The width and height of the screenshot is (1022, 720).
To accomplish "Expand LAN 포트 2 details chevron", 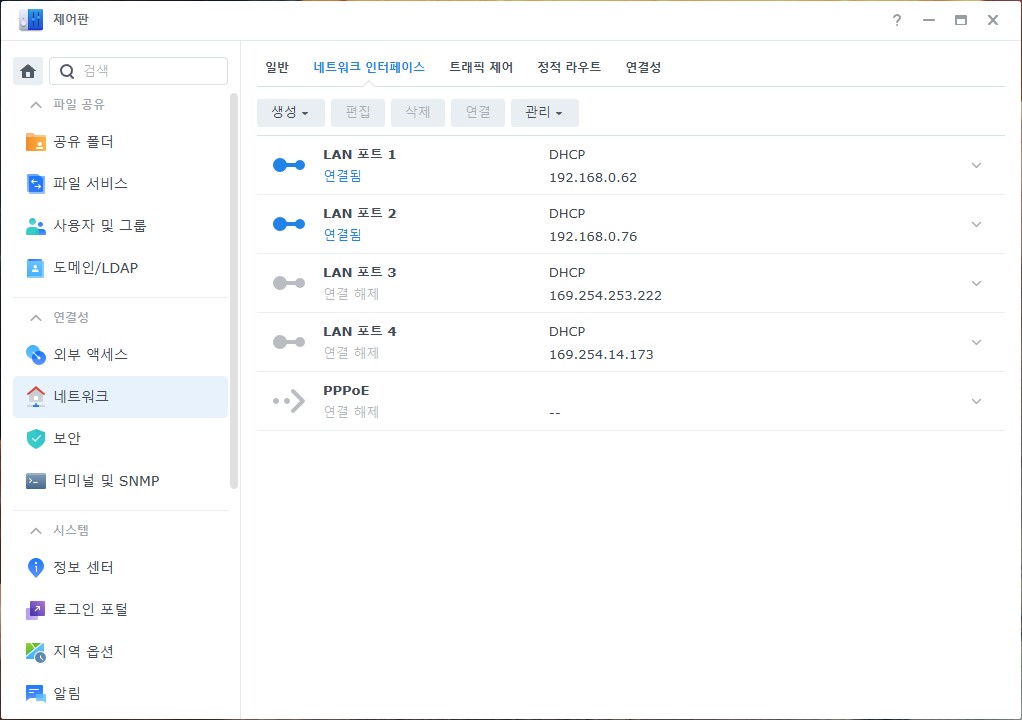I will (x=976, y=224).
